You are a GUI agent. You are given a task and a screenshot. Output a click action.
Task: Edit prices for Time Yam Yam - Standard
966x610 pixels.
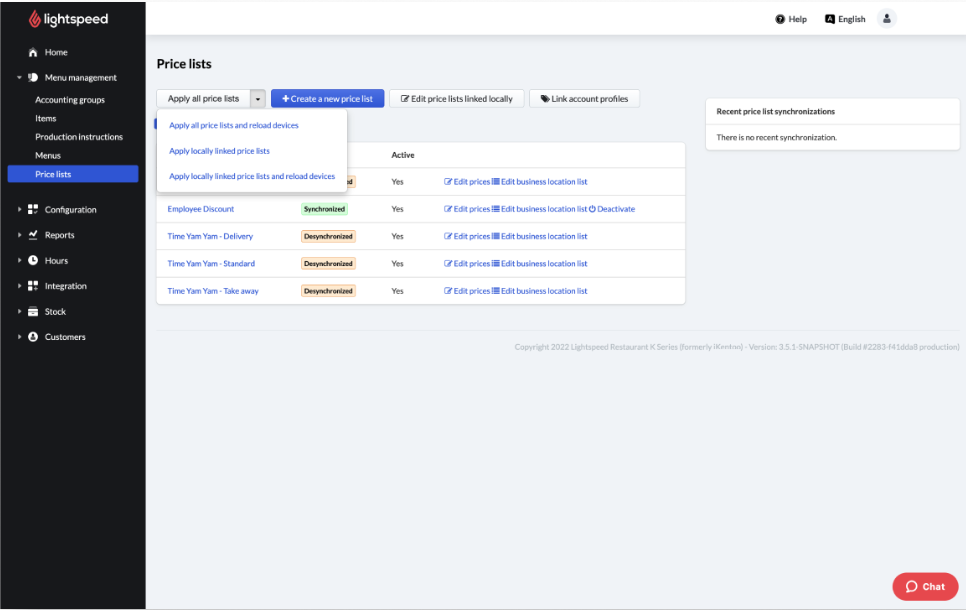coord(467,264)
